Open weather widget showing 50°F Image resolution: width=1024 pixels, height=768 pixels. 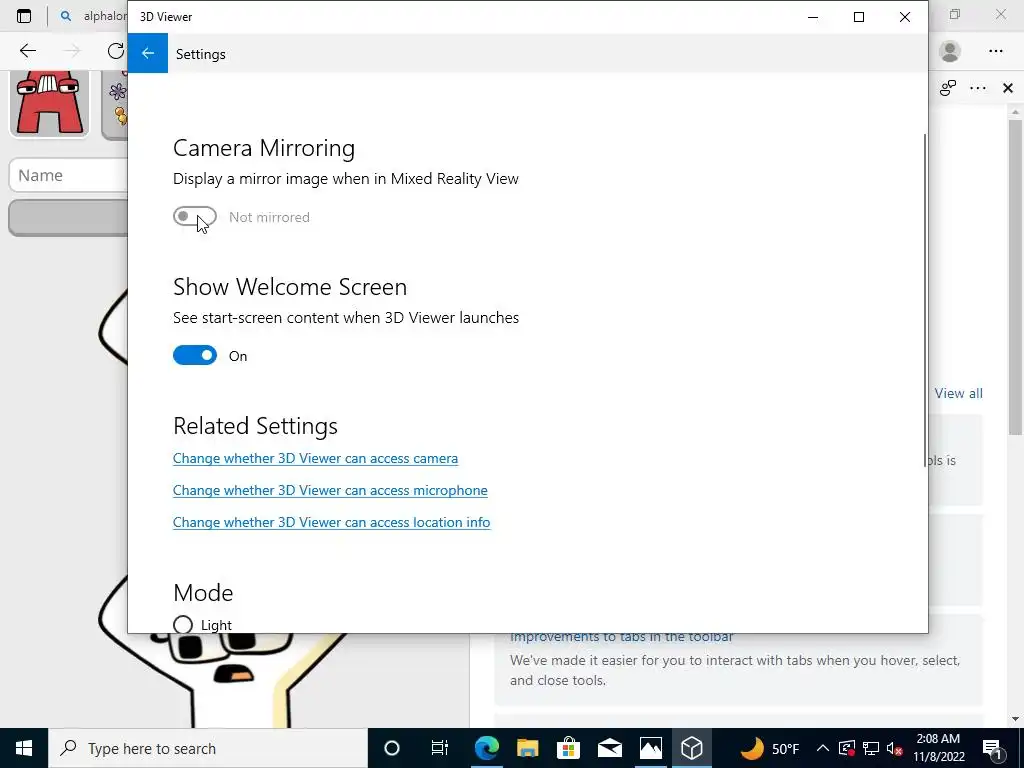[771, 748]
